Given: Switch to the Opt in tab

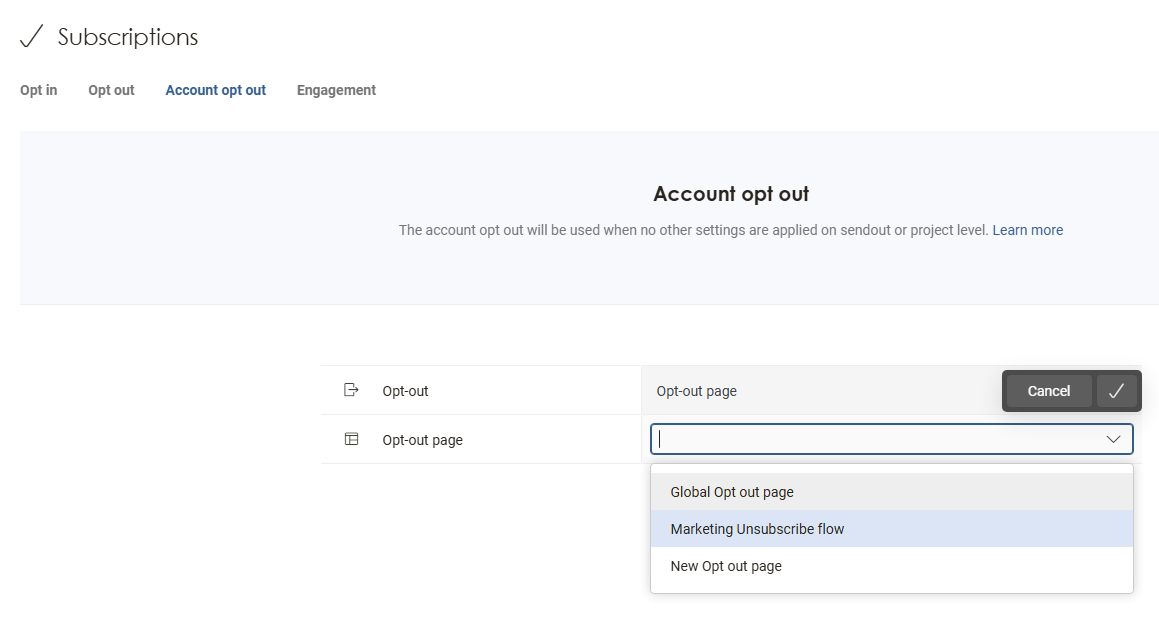Looking at the screenshot, I should (39, 90).
